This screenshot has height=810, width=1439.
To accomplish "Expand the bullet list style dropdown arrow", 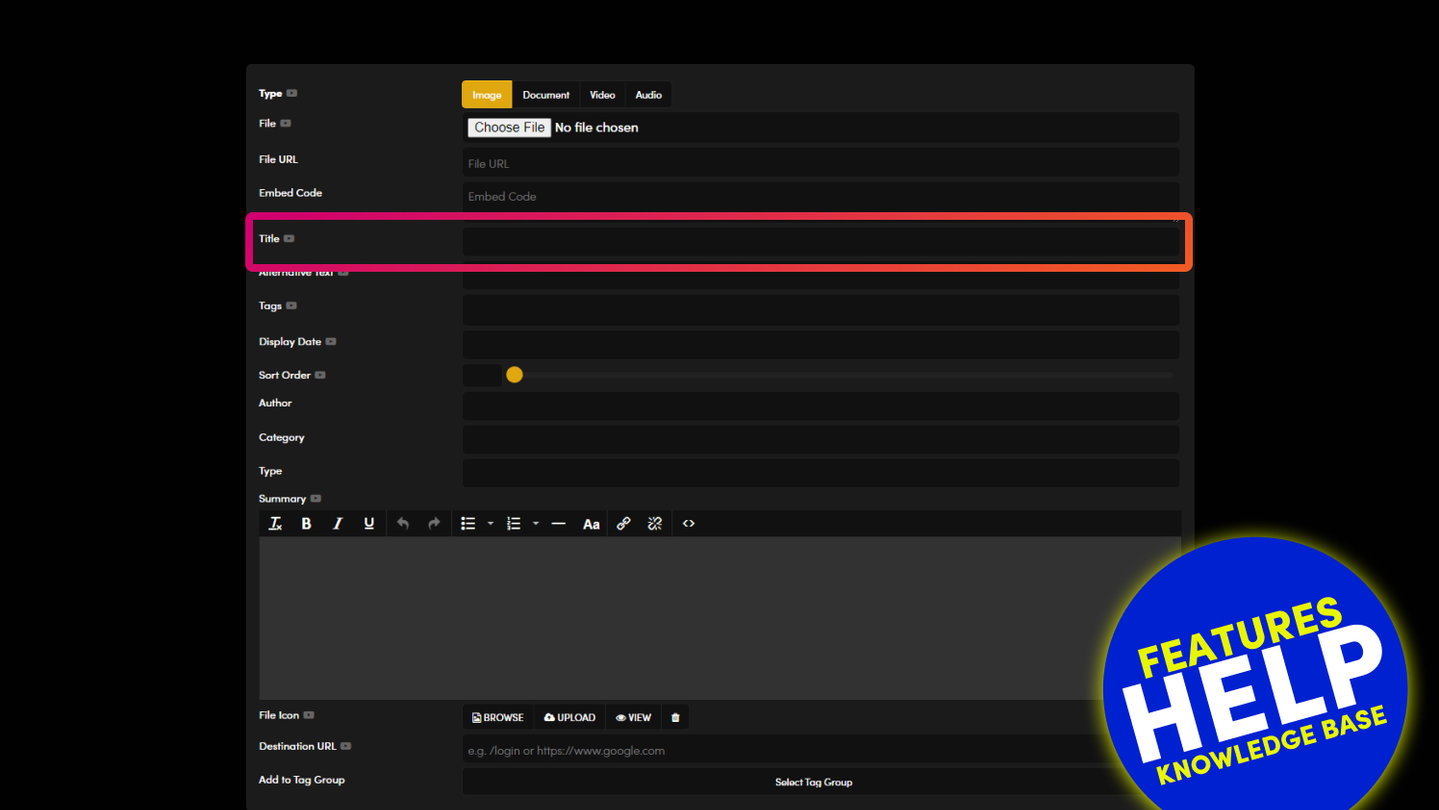I will coord(490,524).
